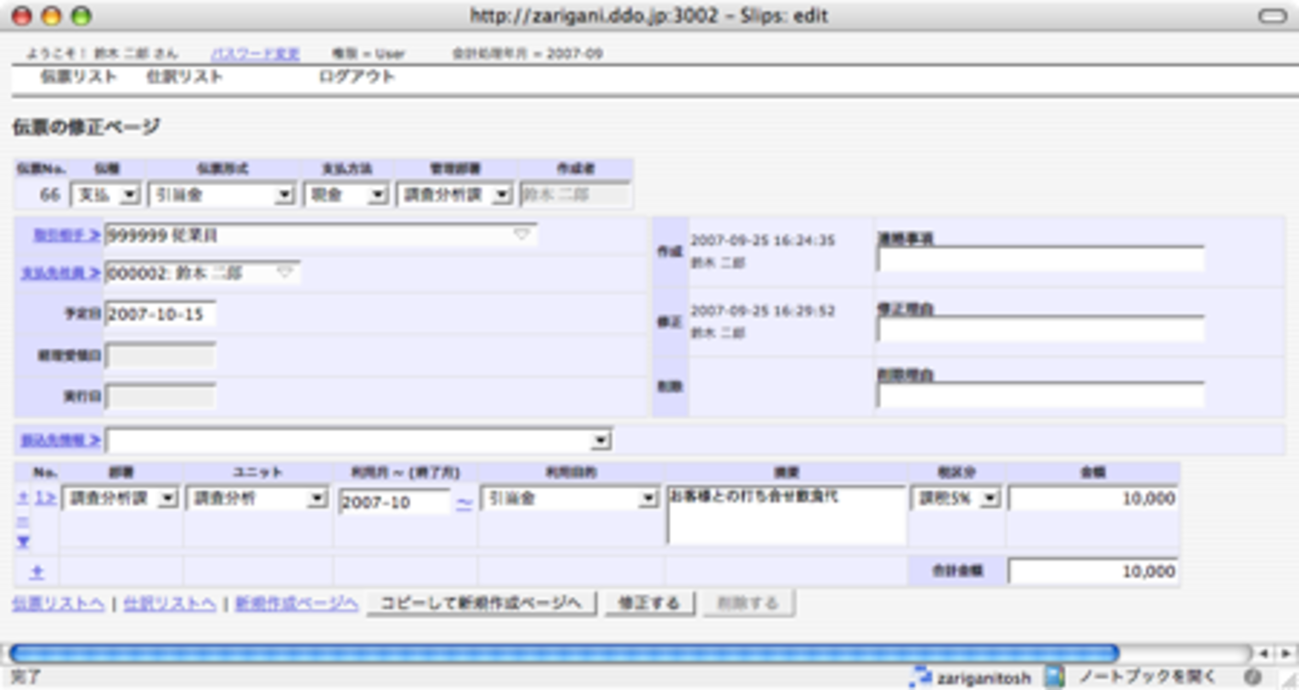Click the パスワード変更 link
The height and width of the screenshot is (690, 1299).
255,53
